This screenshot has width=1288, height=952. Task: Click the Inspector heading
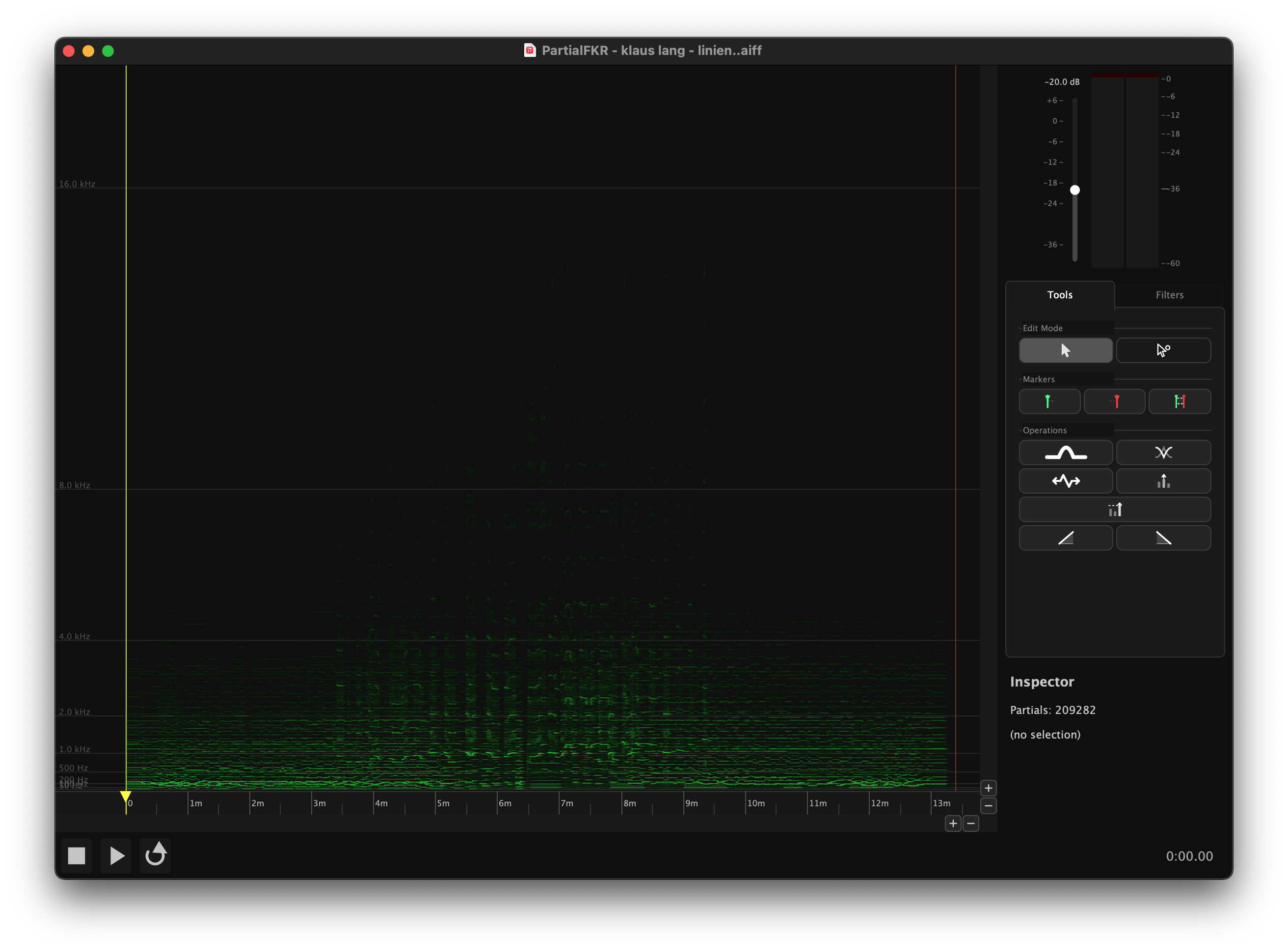click(x=1042, y=682)
